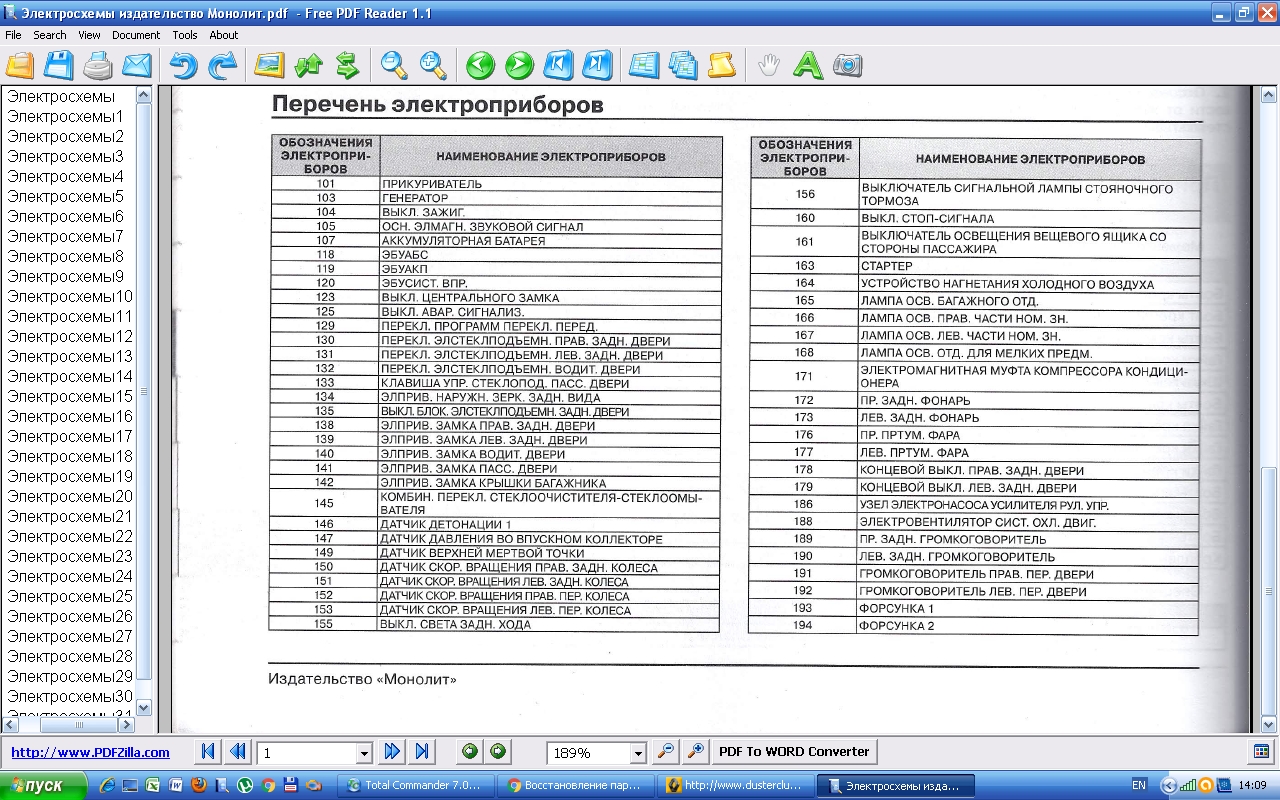The image size is (1280, 800).
Task: Click table row text ПРИКУРИВАТЕЛЬ
Action: pos(432,184)
